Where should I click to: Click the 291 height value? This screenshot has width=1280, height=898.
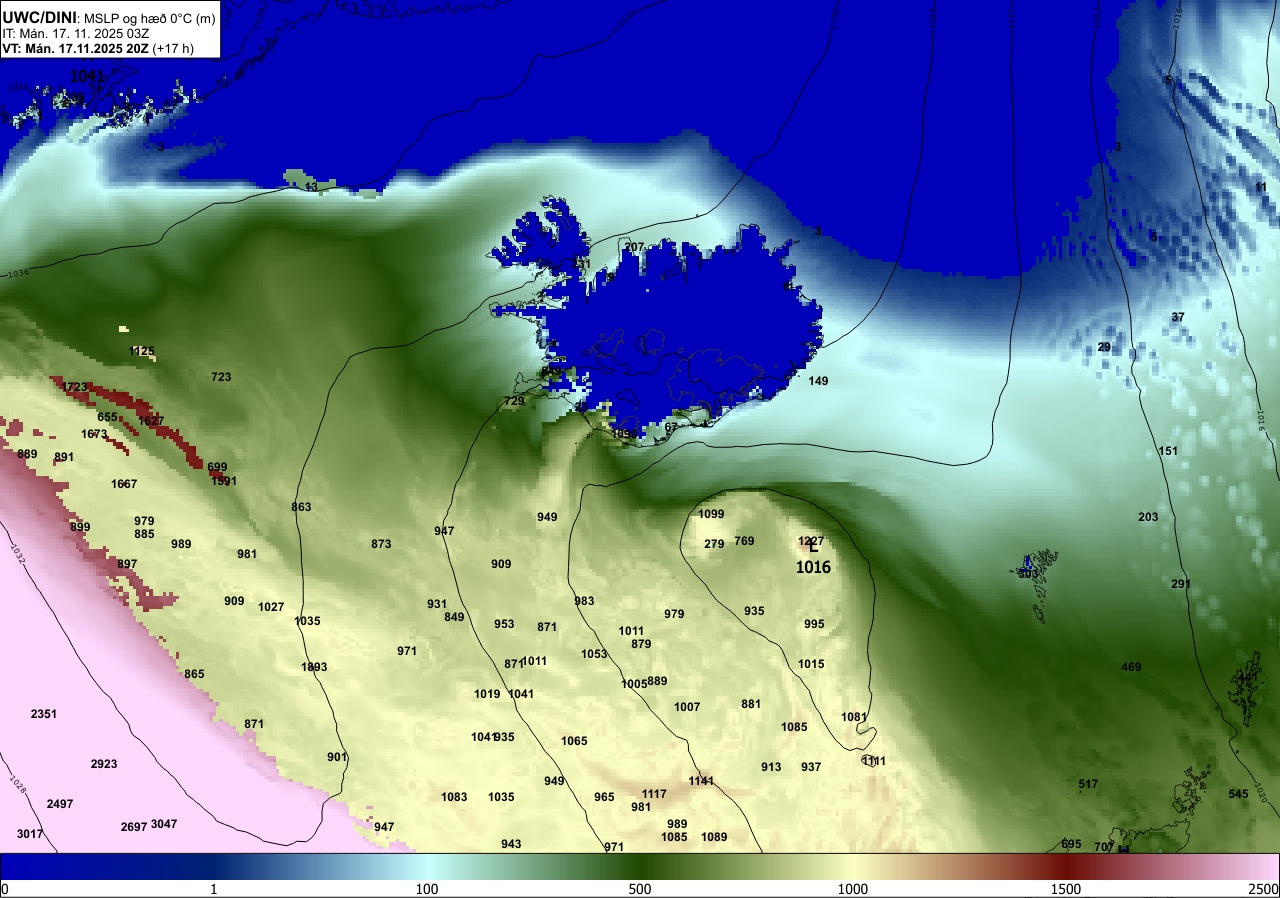point(1181,584)
